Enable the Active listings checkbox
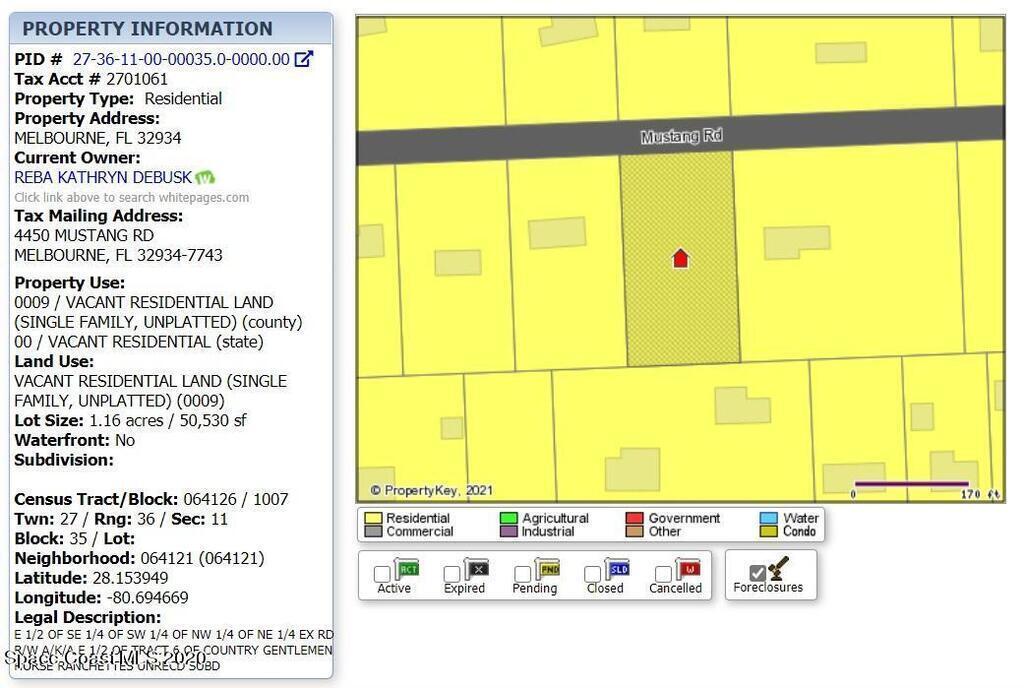Screen dimensions: 1024x688 click(382, 574)
